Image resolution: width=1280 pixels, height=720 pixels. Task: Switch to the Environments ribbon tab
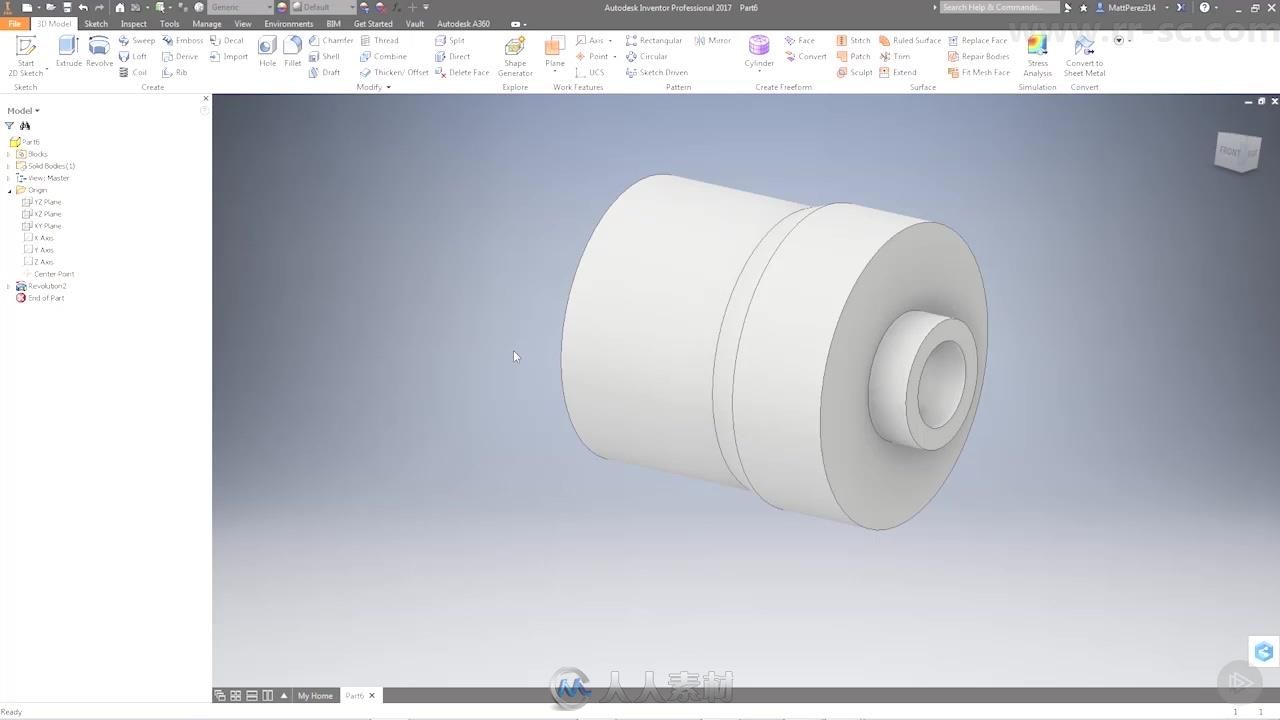pyautogui.click(x=288, y=24)
